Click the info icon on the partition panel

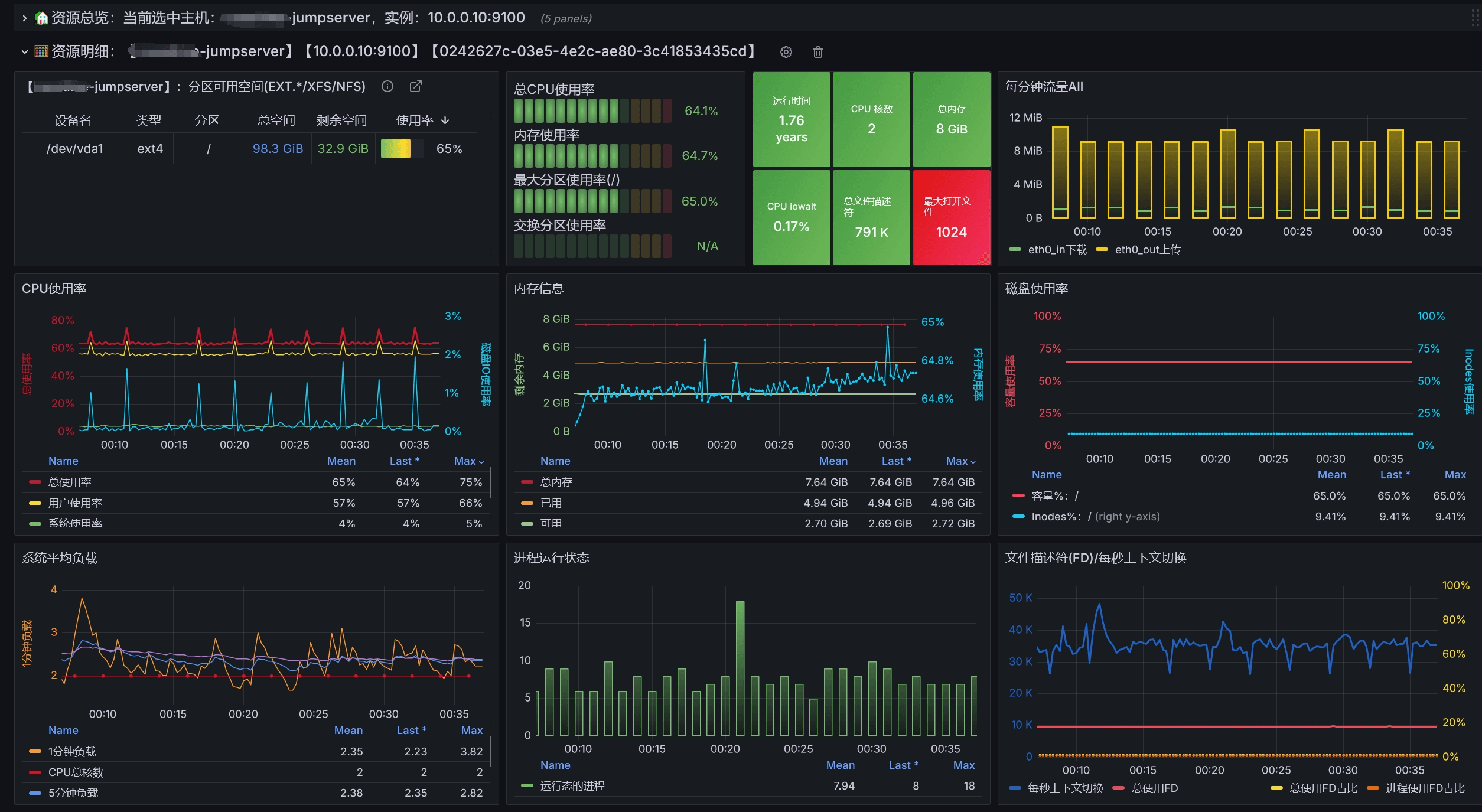[x=387, y=87]
